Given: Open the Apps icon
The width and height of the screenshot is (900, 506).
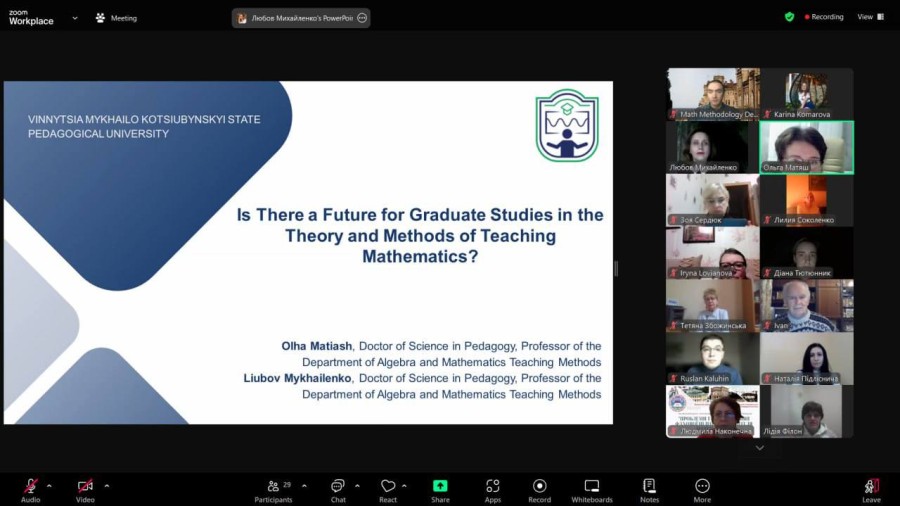Looking at the screenshot, I should pos(492,486).
